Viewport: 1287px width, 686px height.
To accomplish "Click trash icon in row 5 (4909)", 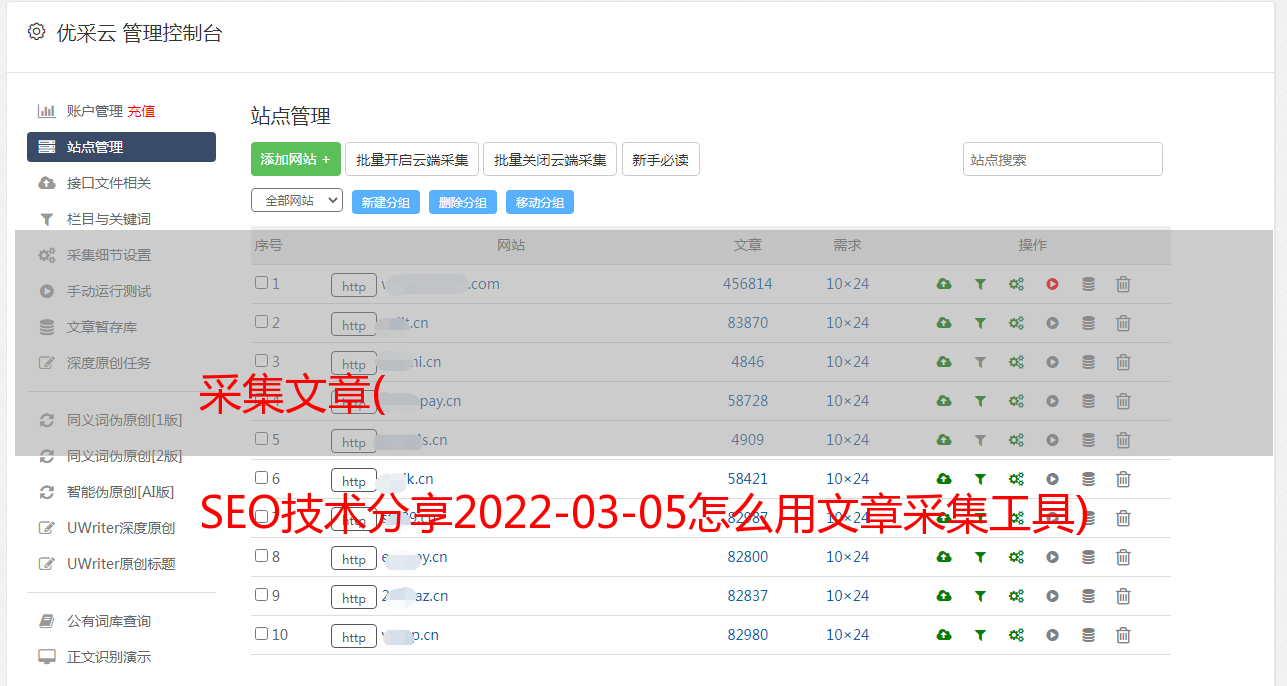I will 1123,440.
